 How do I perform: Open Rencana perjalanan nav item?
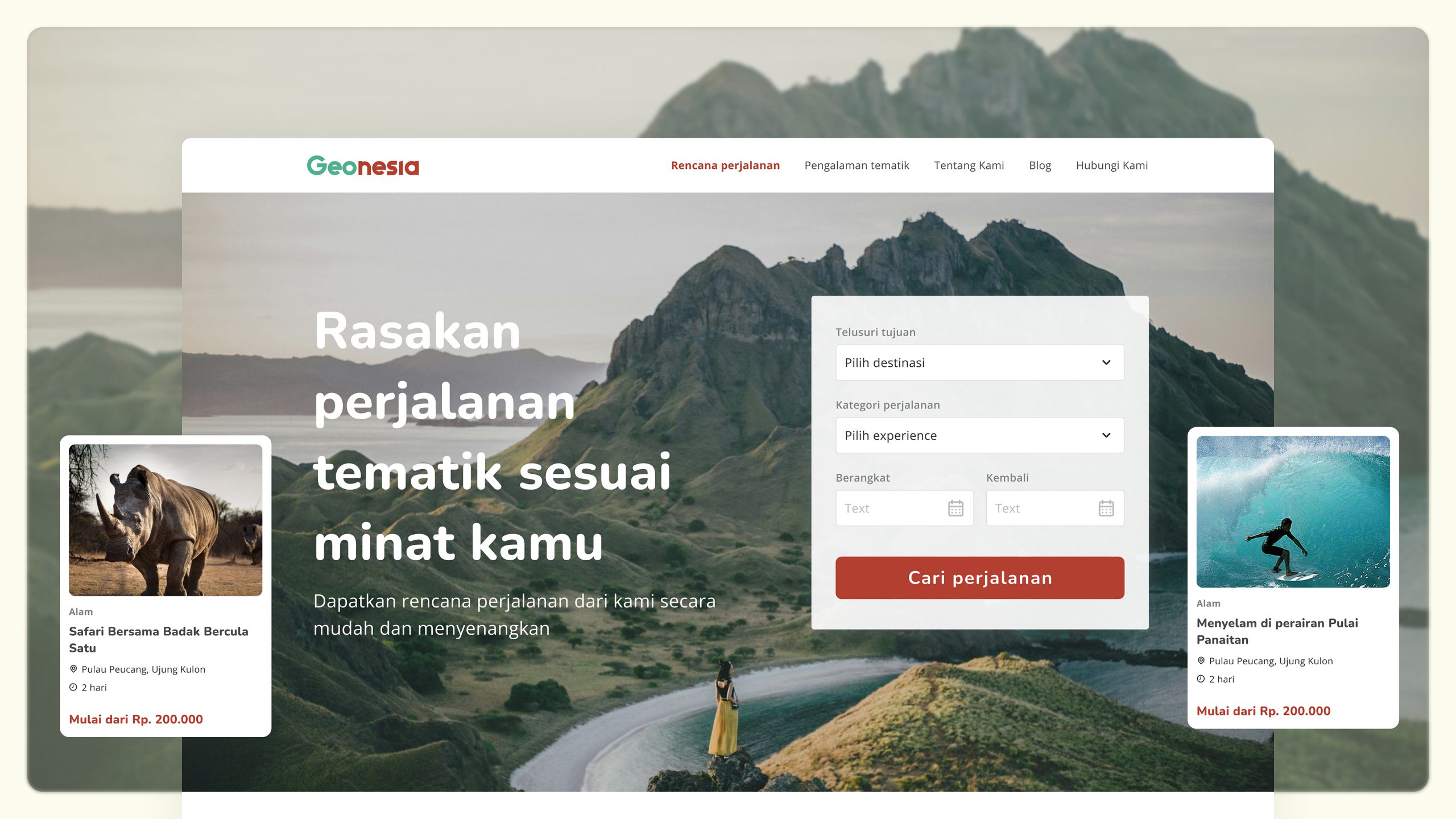point(725,166)
